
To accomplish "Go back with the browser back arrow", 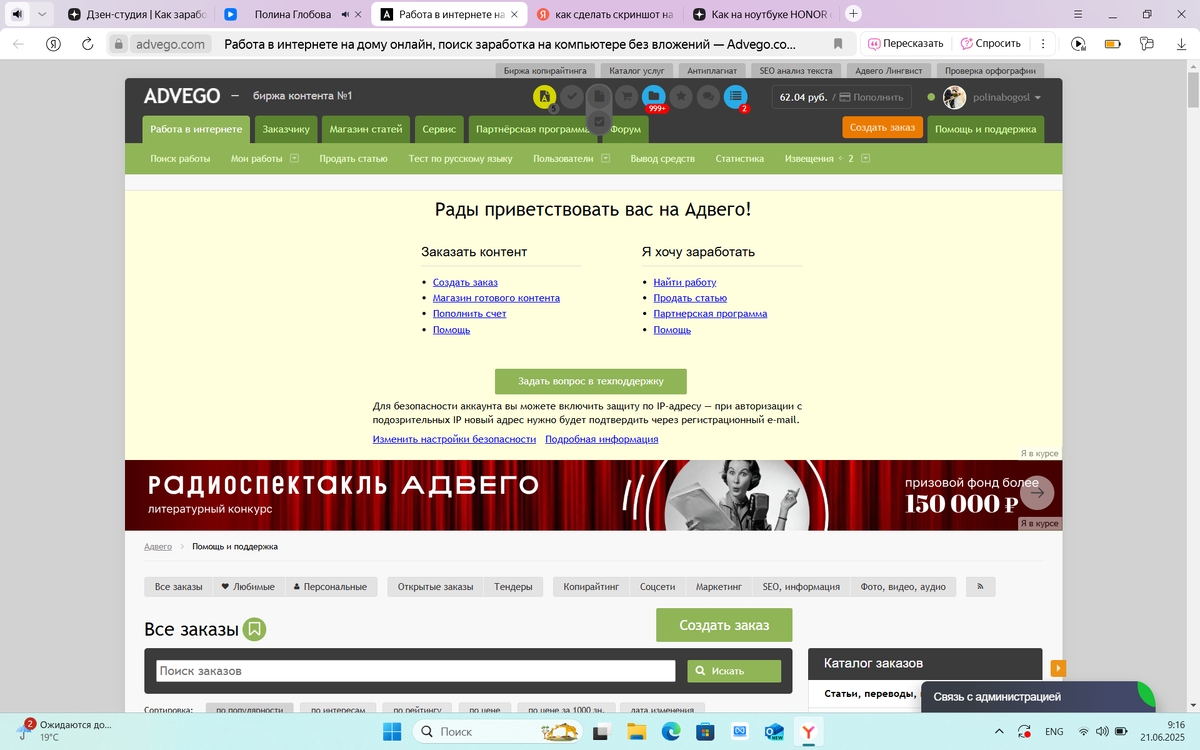I will coord(18,44).
